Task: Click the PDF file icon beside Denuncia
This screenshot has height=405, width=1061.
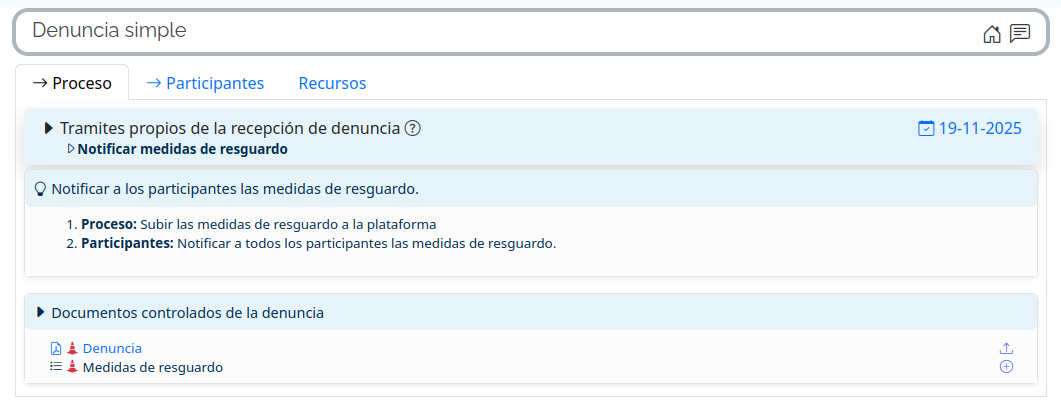Action: [x=56, y=349]
